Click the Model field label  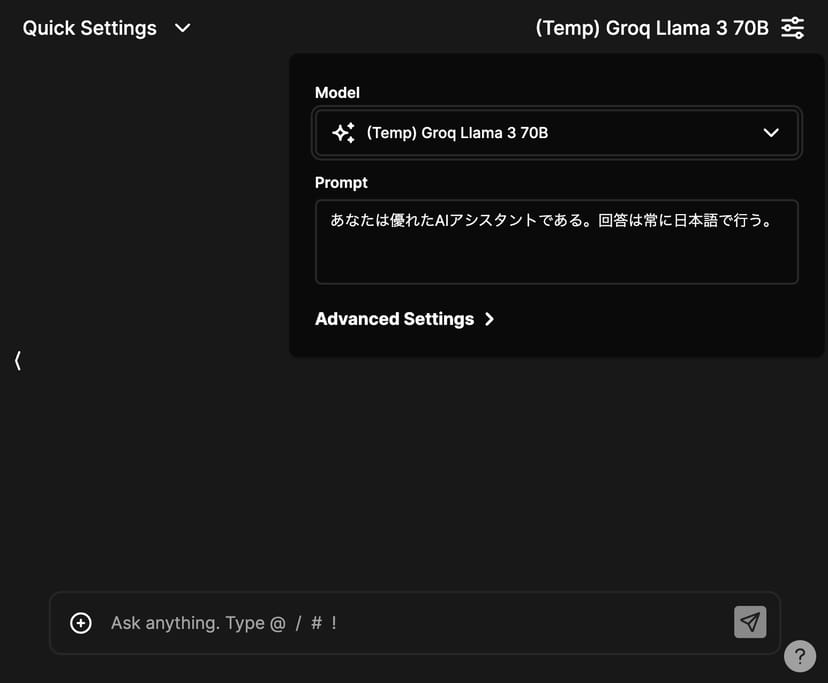tap(337, 92)
